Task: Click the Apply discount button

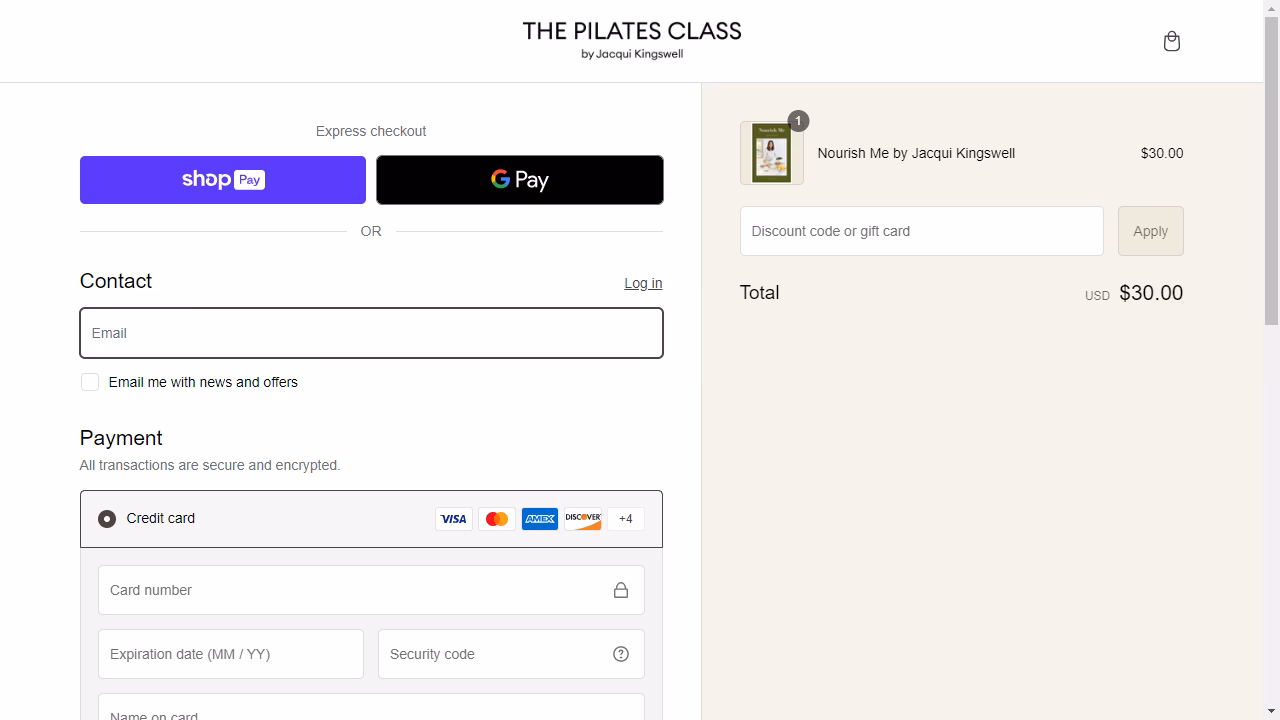Action: pyautogui.click(x=1150, y=231)
